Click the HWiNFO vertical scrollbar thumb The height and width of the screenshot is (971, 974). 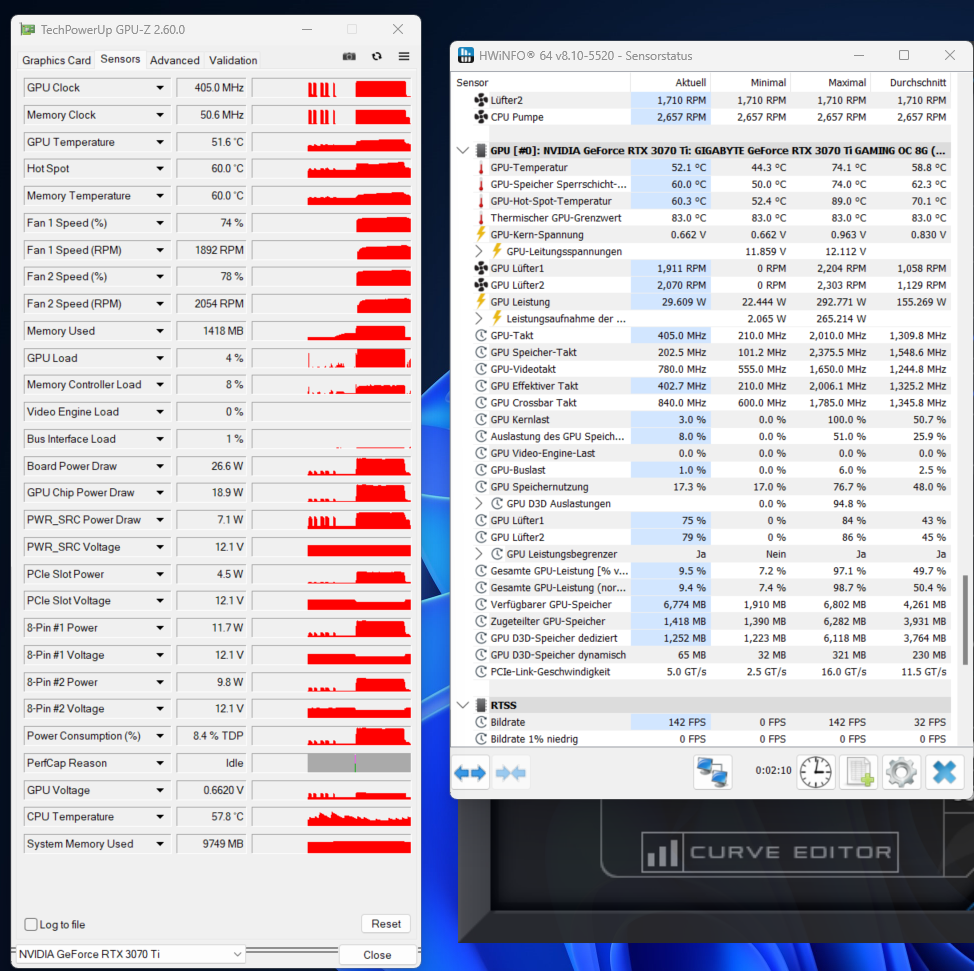965,620
